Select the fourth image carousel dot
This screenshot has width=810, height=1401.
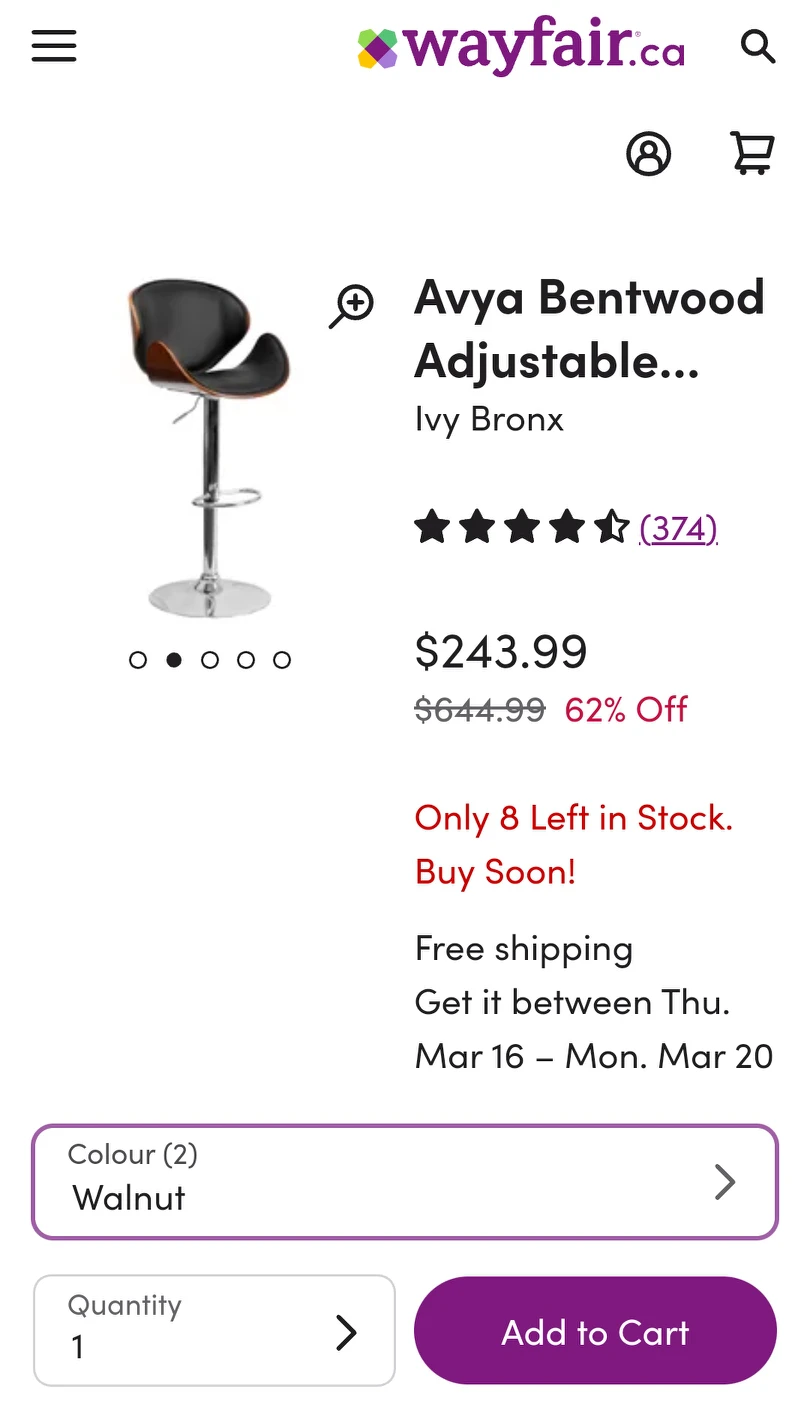click(x=246, y=660)
